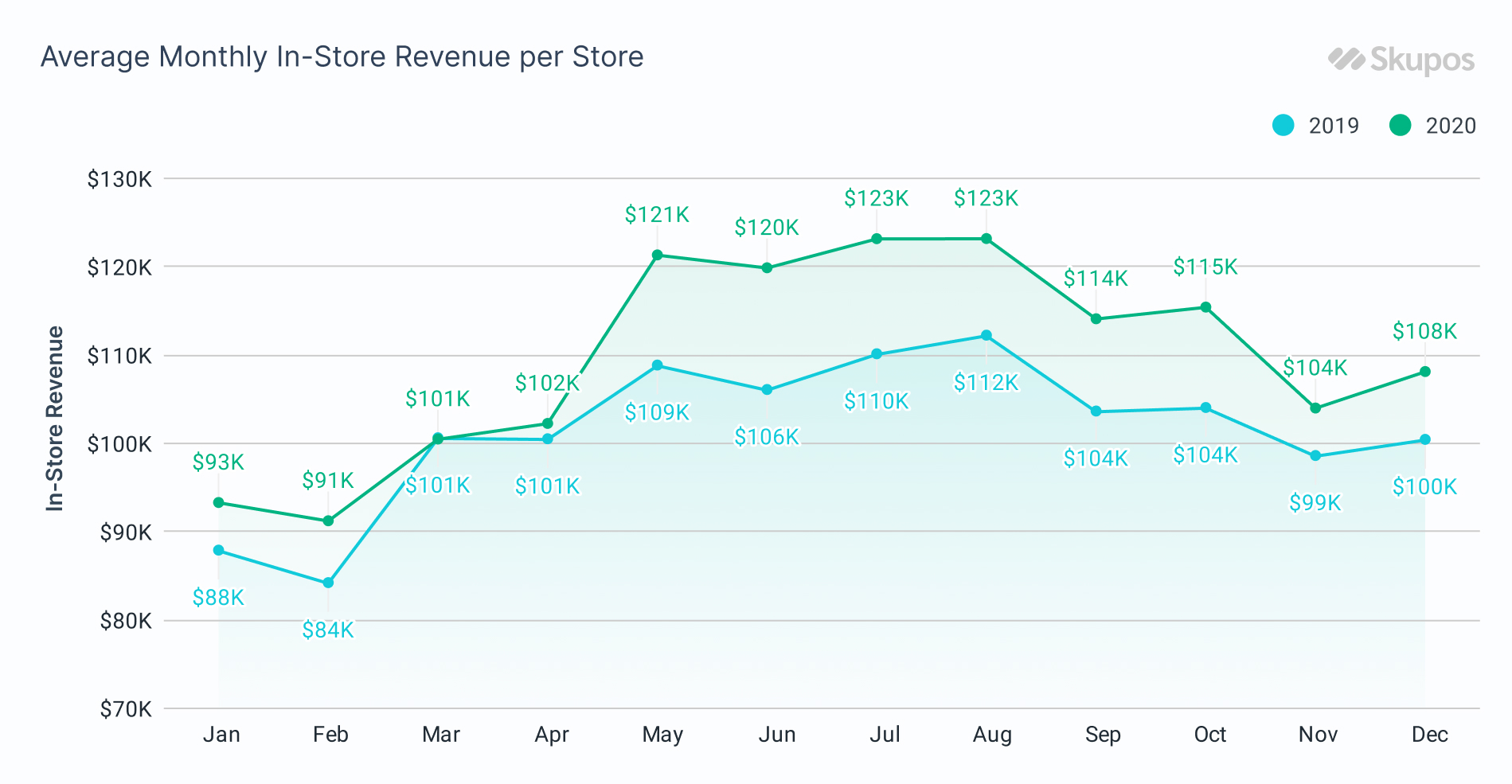Select the 2019 August data point

(987, 336)
